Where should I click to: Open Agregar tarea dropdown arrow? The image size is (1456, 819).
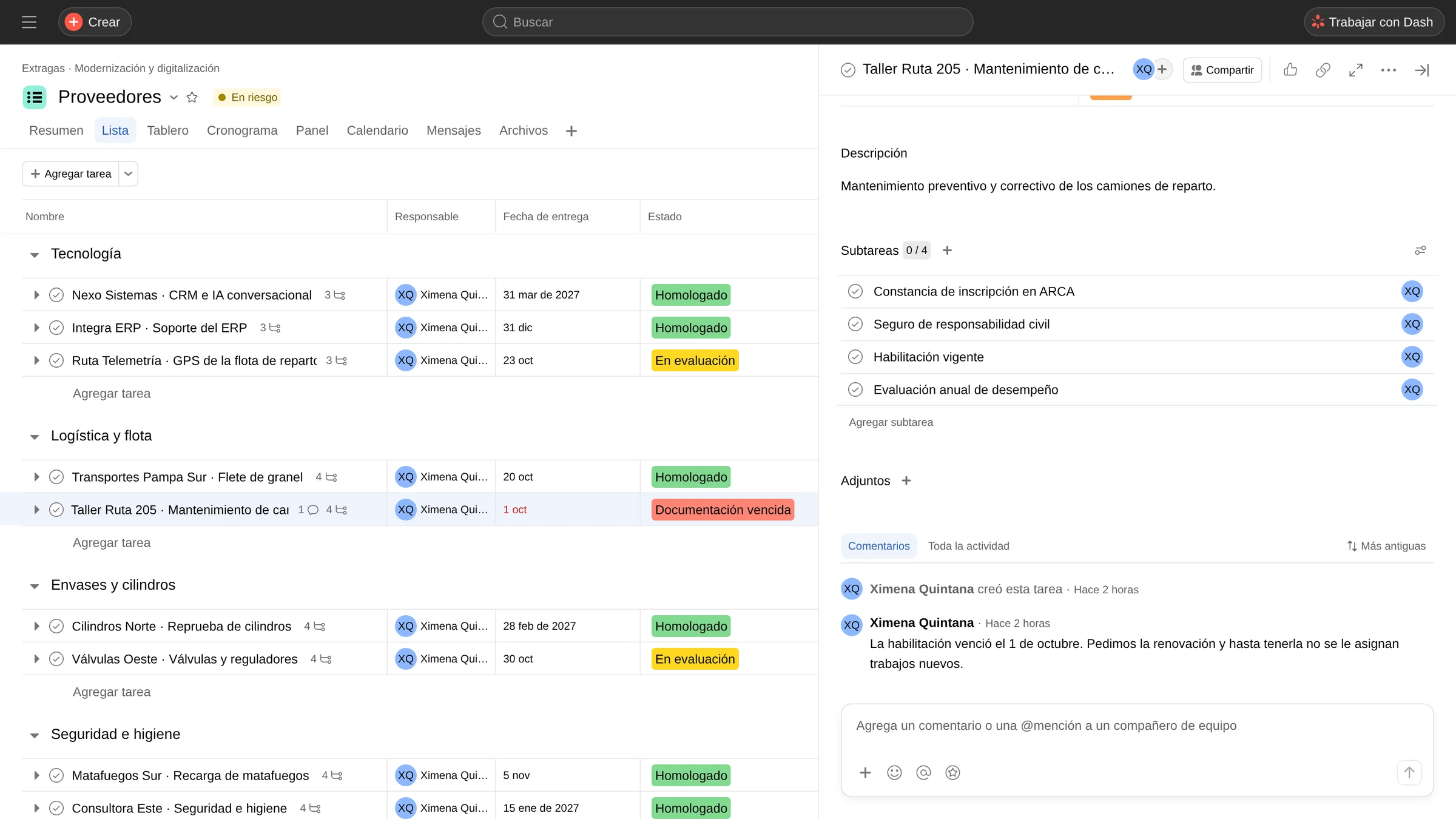point(128,174)
